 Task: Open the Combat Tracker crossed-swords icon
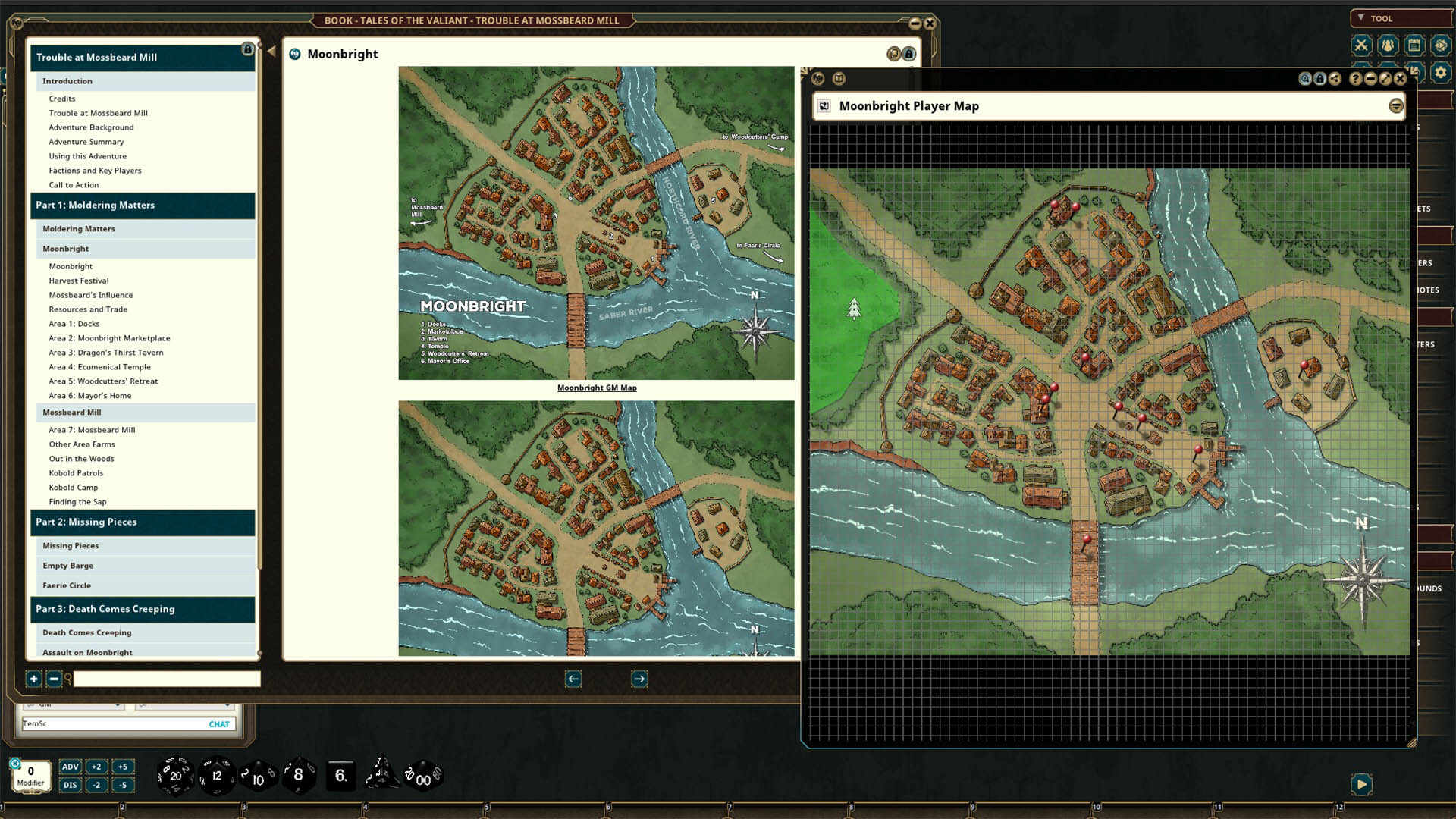point(1361,46)
